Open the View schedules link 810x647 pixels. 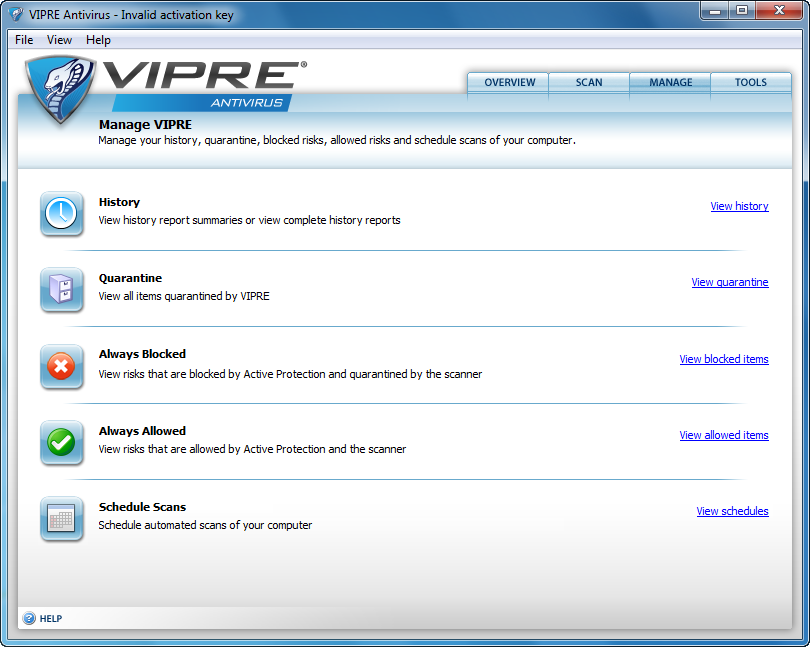coord(733,511)
